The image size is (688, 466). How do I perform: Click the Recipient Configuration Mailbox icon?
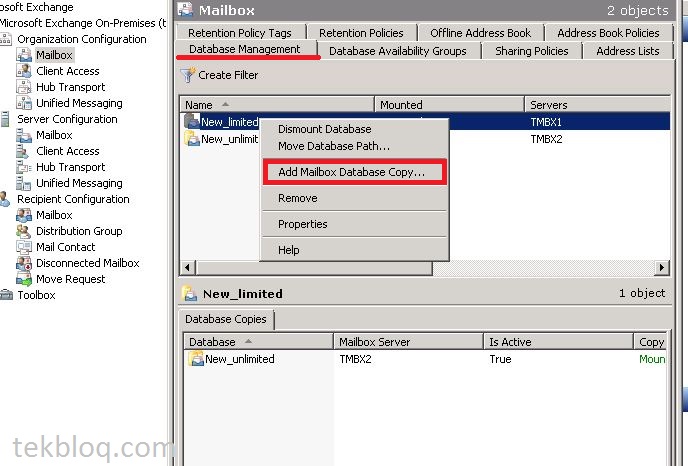24,215
